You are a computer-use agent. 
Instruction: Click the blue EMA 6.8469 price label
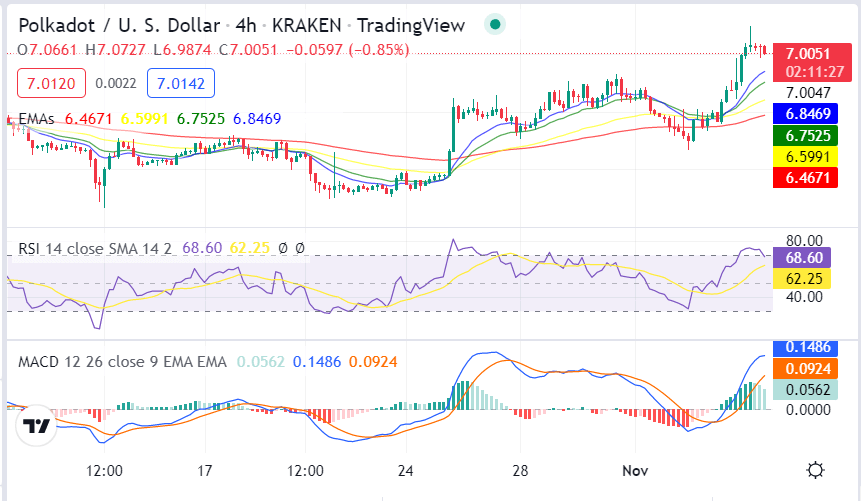click(x=805, y=114)
